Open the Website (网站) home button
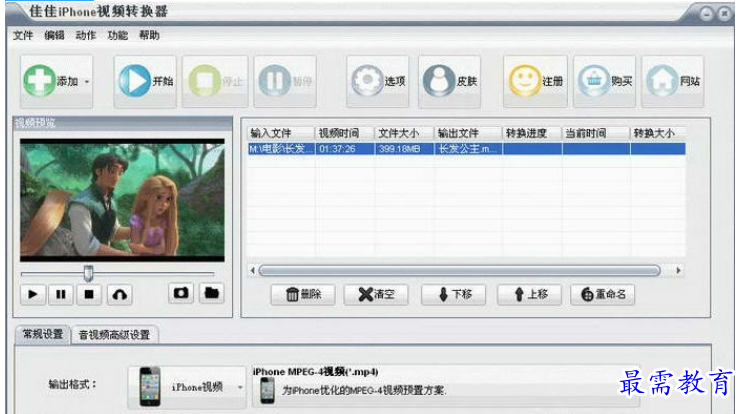The width and height of the screenshot is (741, 414). pyautogui.click(x=672, y=81)
